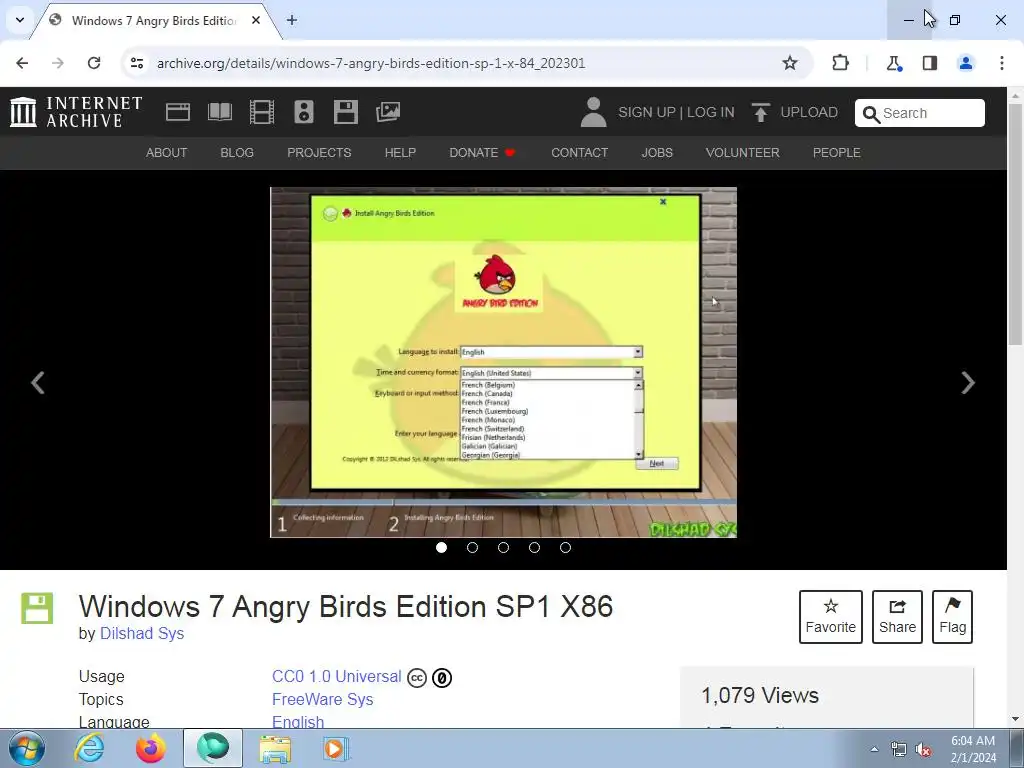This screenshot has height=768, width=1024.
Task: Open the media player taskbar icon
Action: point(336,748)
